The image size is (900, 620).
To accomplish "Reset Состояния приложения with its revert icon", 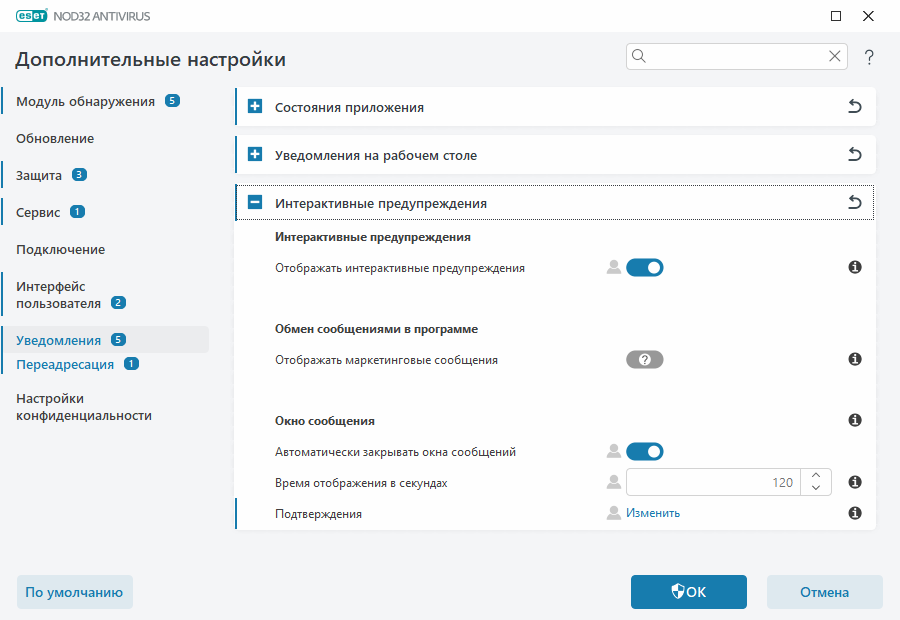I will tap(855, 106).
